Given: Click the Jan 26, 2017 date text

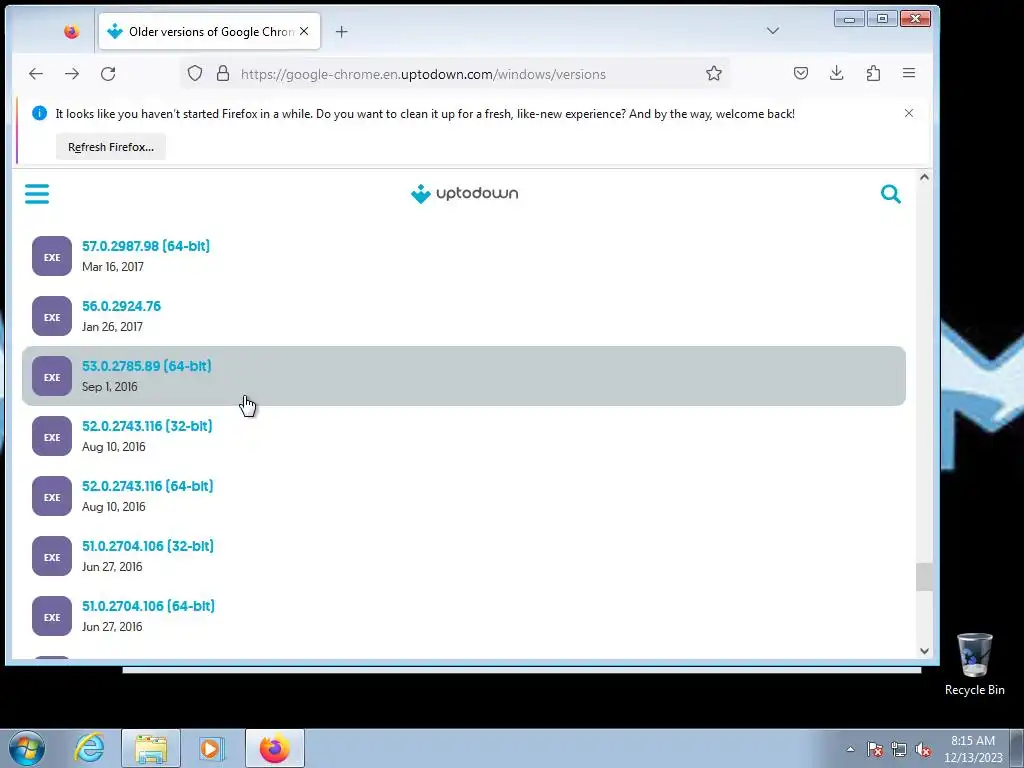Looking at the screenshot, I should click(x=112, y=327).
